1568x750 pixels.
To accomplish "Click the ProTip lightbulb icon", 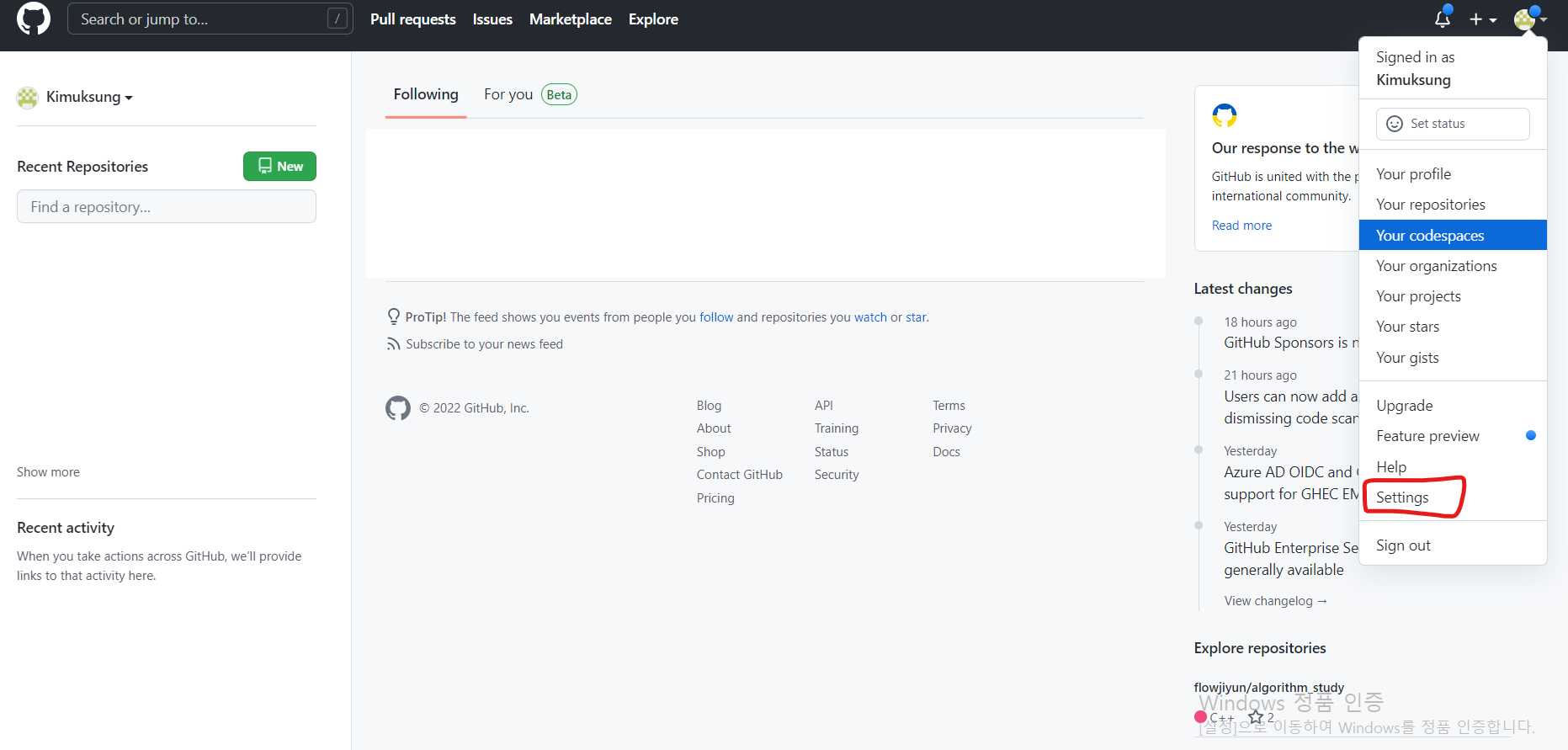I will coord(393,316).
